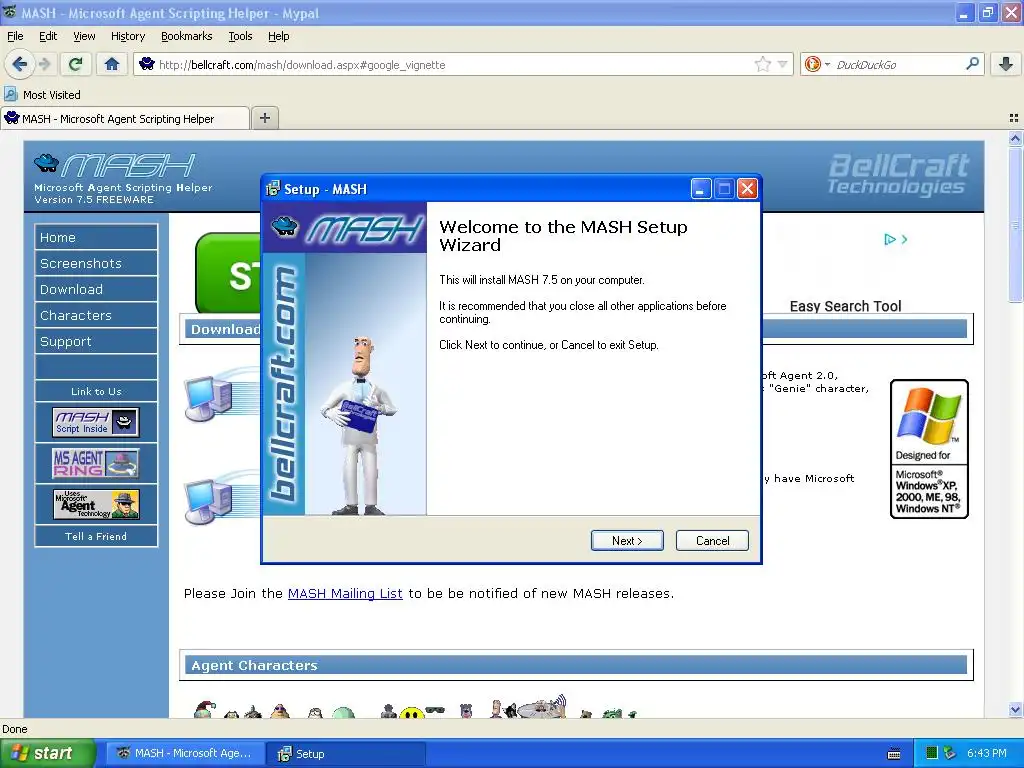Screen dimensions: 1024x768
Task: Open the Edit menu
Action: pyautogui.click(x=48, y=36)
